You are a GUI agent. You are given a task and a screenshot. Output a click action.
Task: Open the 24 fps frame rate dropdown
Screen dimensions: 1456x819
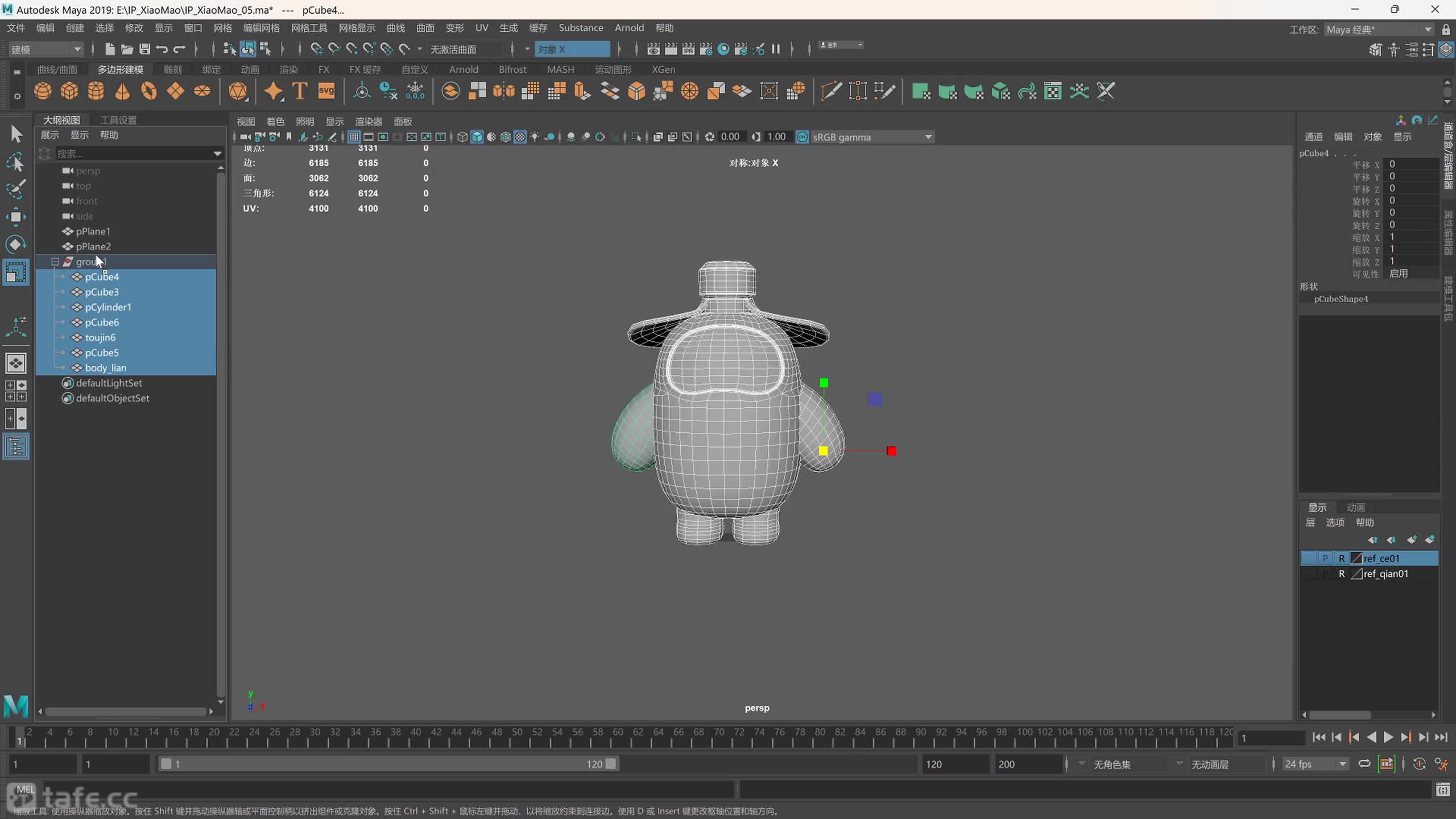pyautogui.click(x=1316, y=764)
